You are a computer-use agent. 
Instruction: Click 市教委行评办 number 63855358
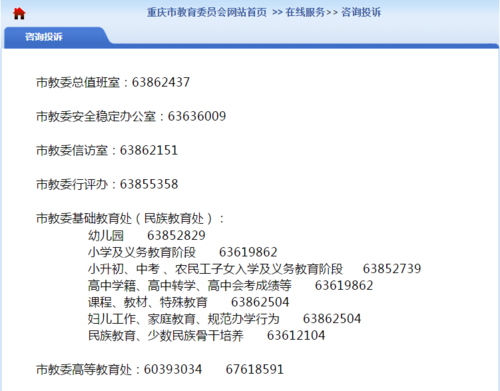[149, 184]
